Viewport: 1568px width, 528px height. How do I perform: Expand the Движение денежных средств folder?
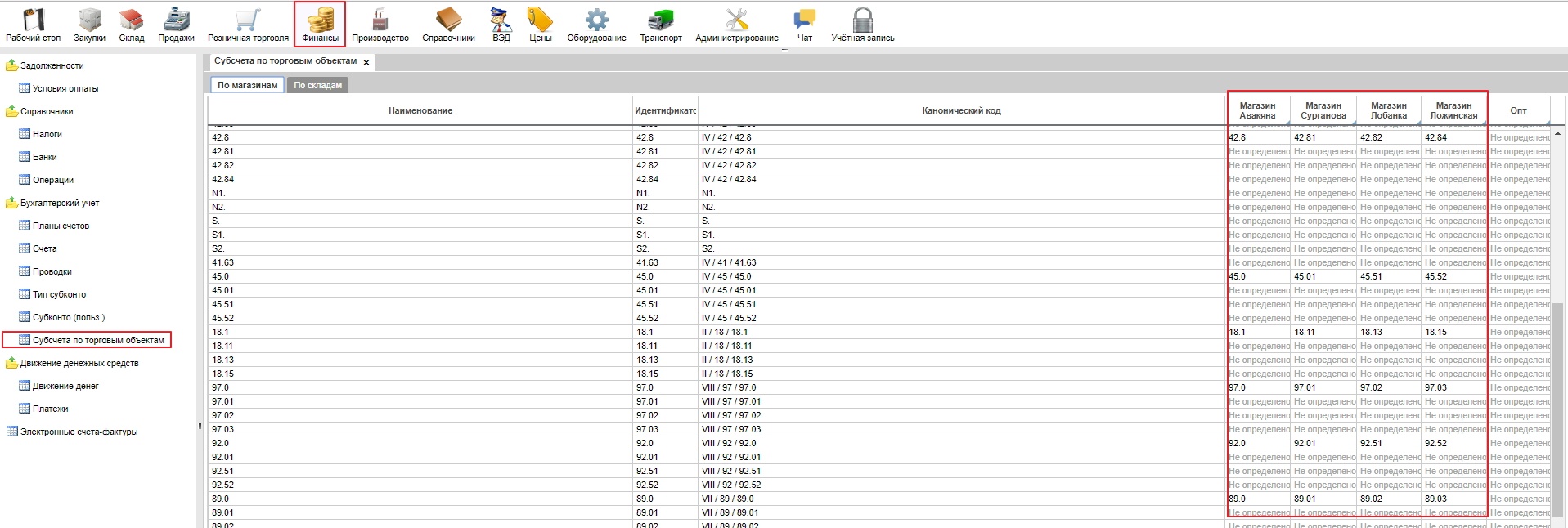(x=12, y=363)
